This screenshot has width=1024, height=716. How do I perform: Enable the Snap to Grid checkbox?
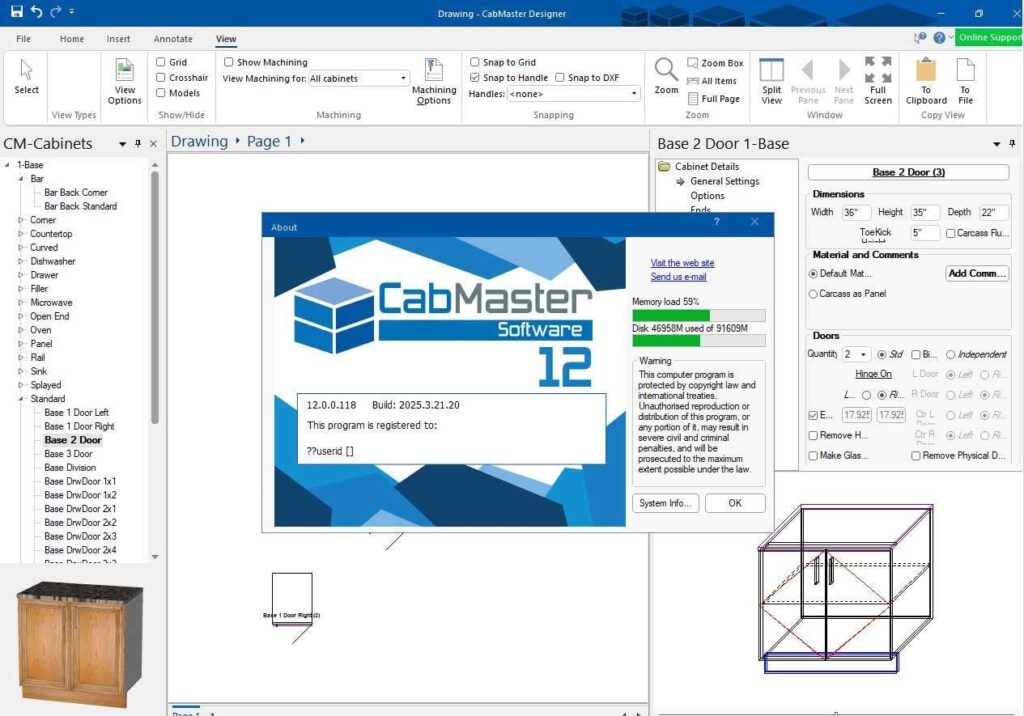click(x=475, y=62)
